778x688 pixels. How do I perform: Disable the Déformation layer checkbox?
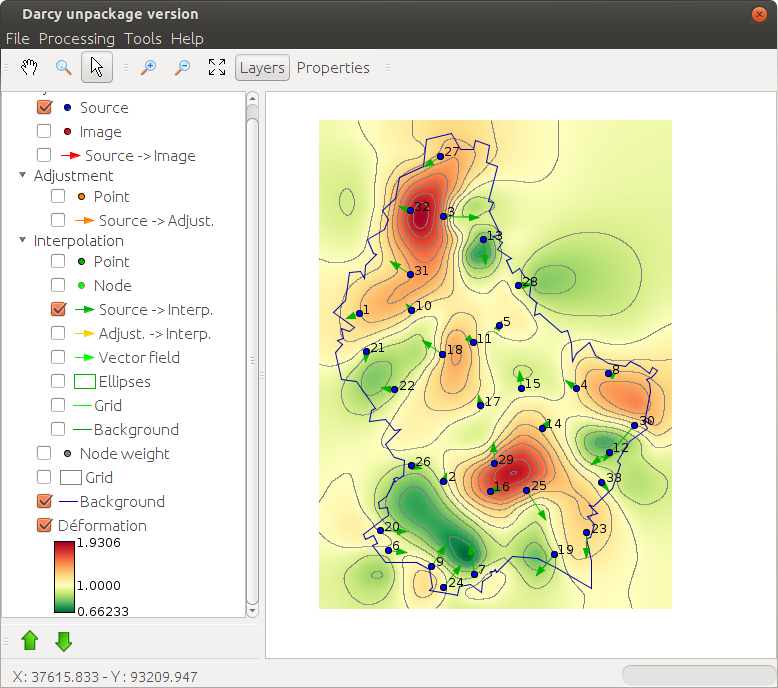(x=44, y=526)
